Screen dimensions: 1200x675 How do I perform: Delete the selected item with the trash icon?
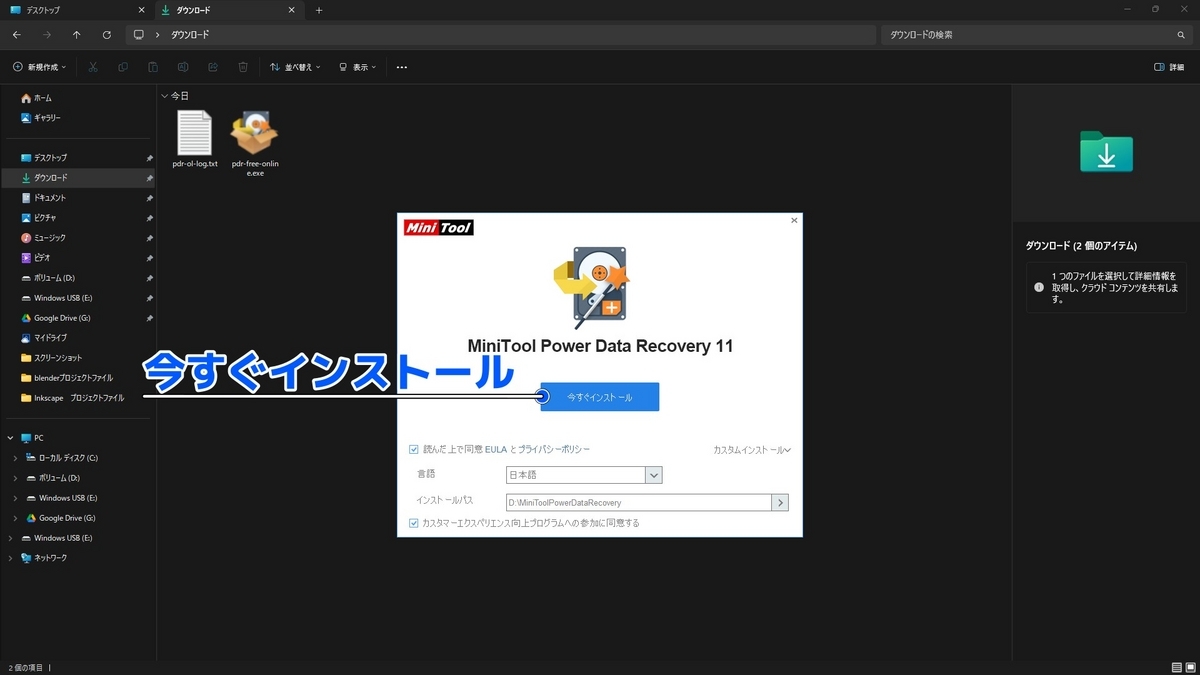(242, 67)
